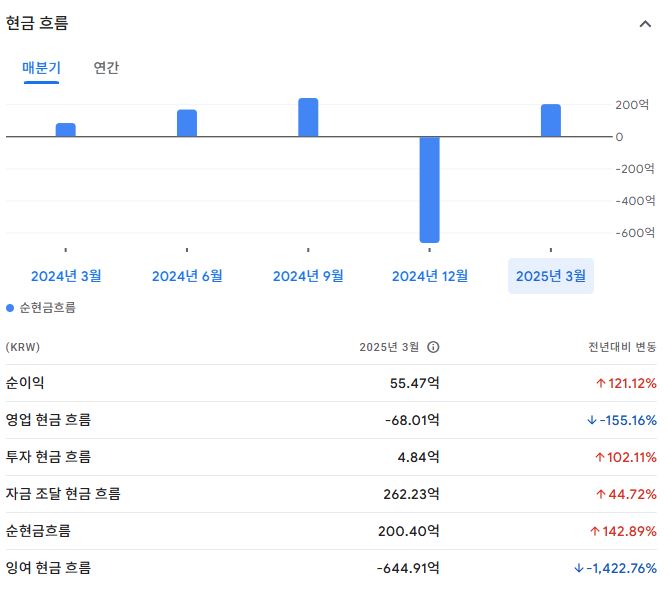Switch to the 매분기 tab

click(x=41, y=67)
